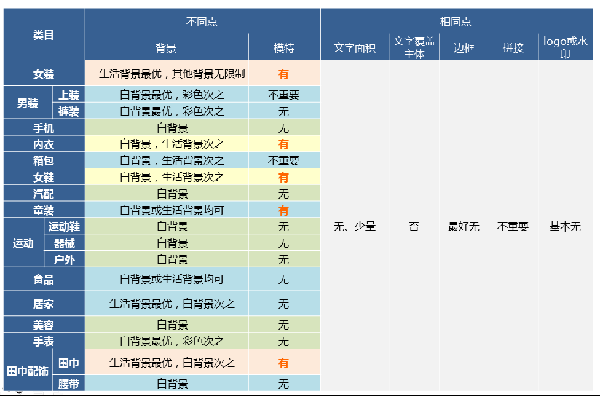Click the 食品 category cell
600x396 pixels.
pyautogui.click(x=44, y=279)
